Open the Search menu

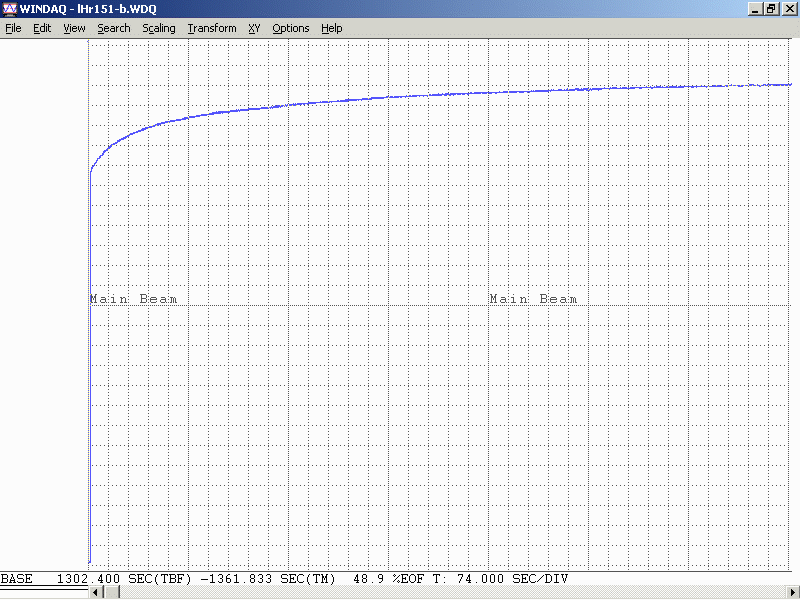(114, 28)
